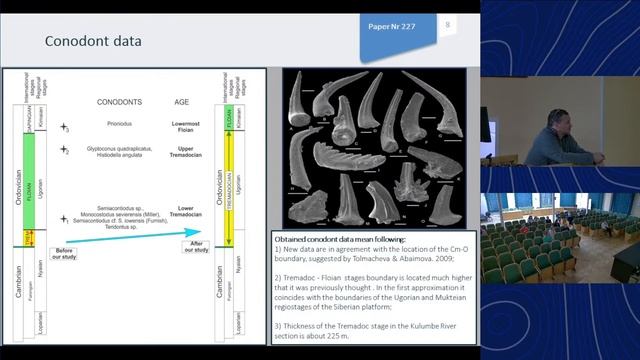This screenshot has width=640, height=360.
Task: Click the sample marker labeled 3
Action: pyautogui.click(x=64, y=127)
